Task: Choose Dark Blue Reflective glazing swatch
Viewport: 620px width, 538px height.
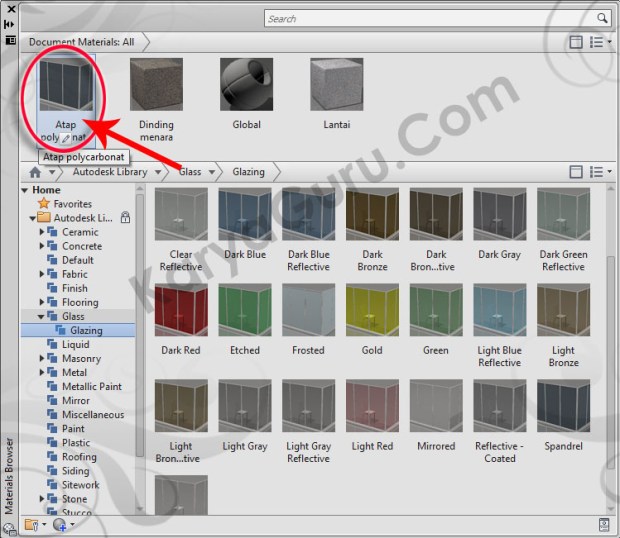Action: (x=308, y=214)
